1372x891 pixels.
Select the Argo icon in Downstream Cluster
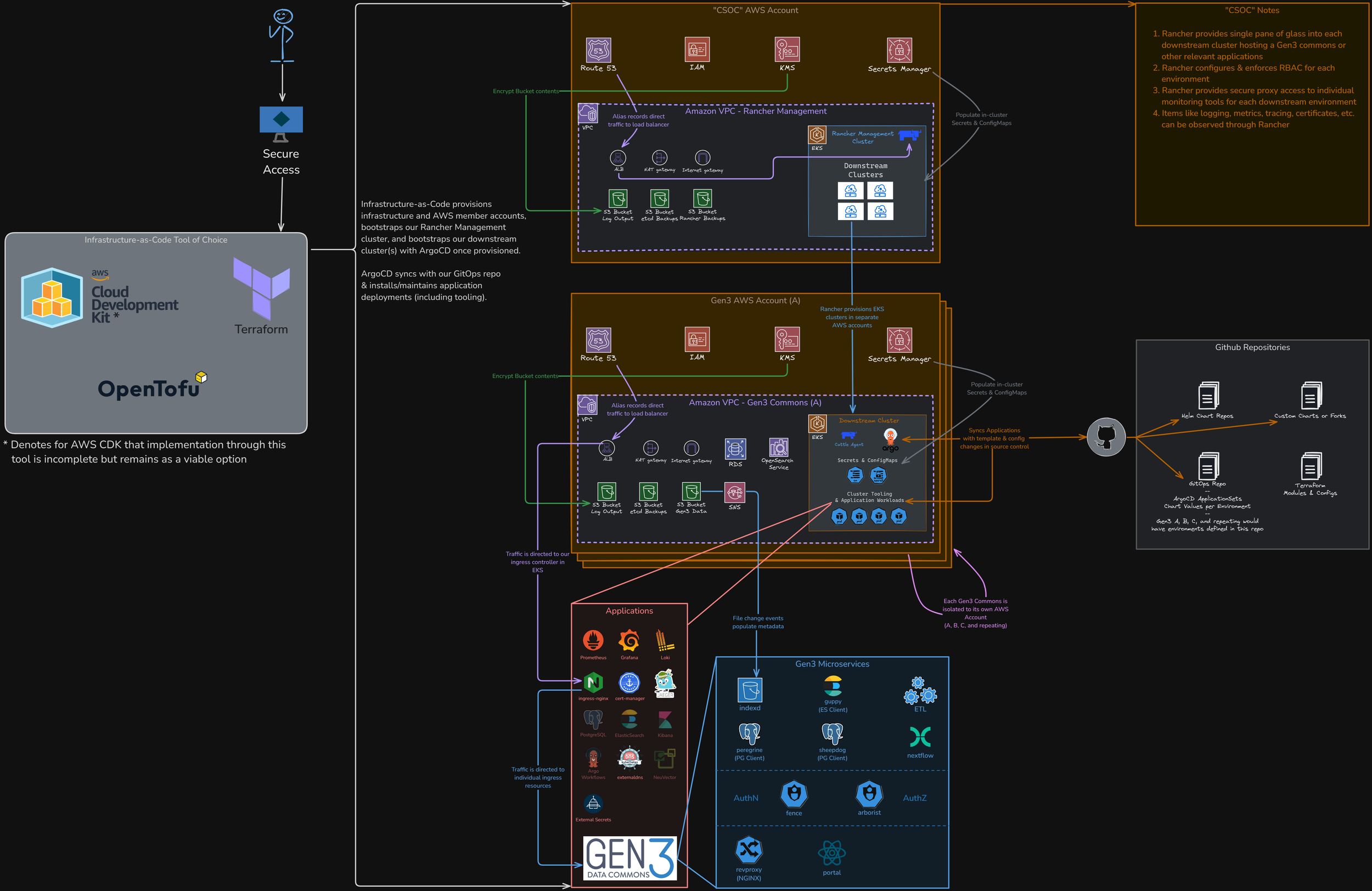pos(890,438)
